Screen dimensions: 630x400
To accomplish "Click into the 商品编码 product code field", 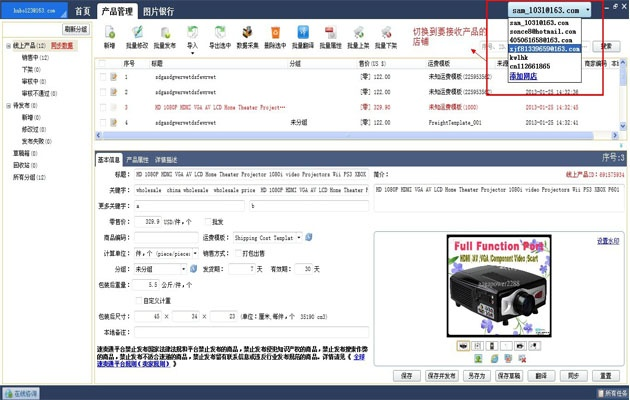I will pyautogui.click(x=166, y=238).
